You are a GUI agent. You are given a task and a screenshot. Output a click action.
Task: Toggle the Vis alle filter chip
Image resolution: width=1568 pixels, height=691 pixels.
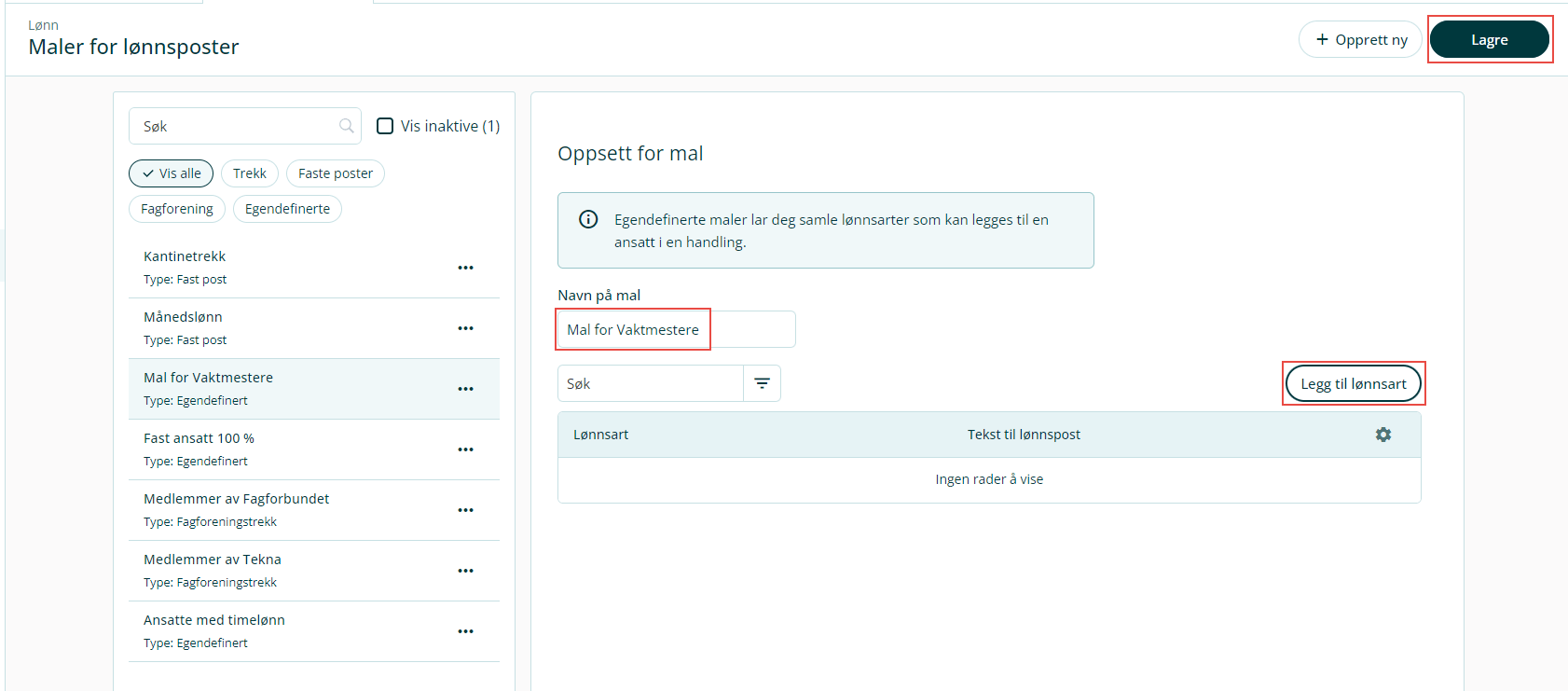tap(172, 173)
